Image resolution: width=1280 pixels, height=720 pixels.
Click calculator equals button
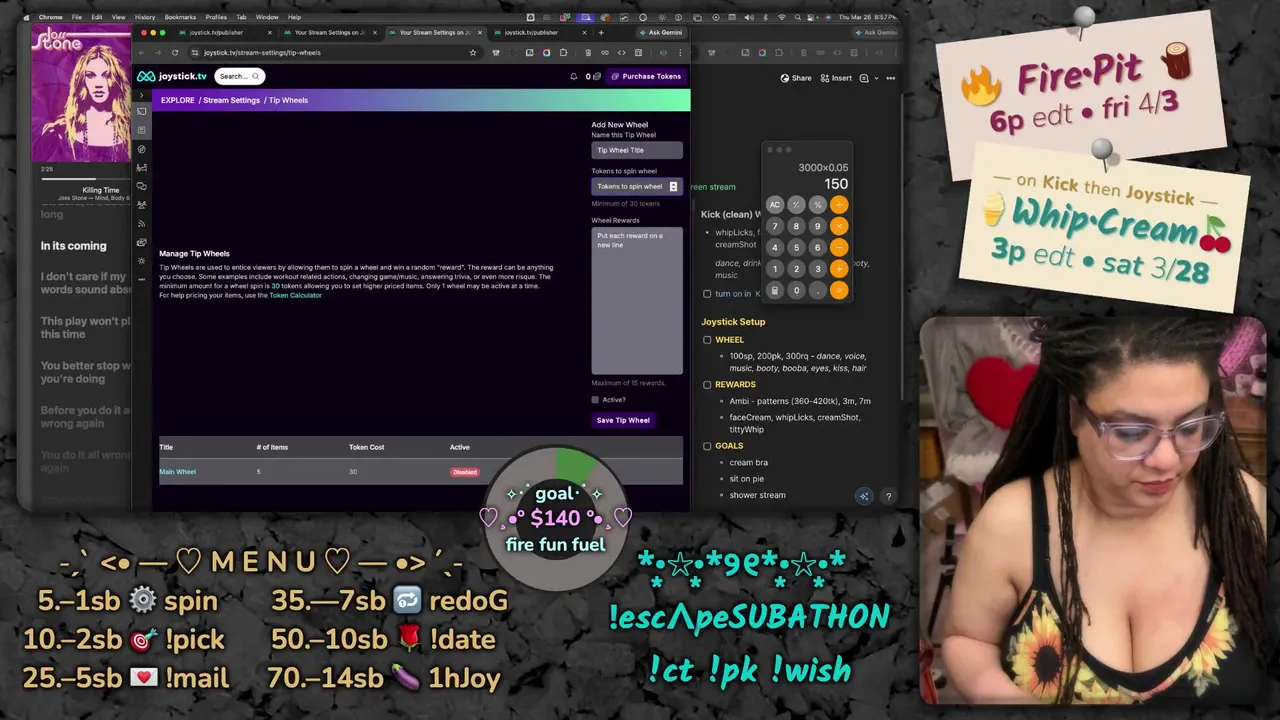click(839, 290)
